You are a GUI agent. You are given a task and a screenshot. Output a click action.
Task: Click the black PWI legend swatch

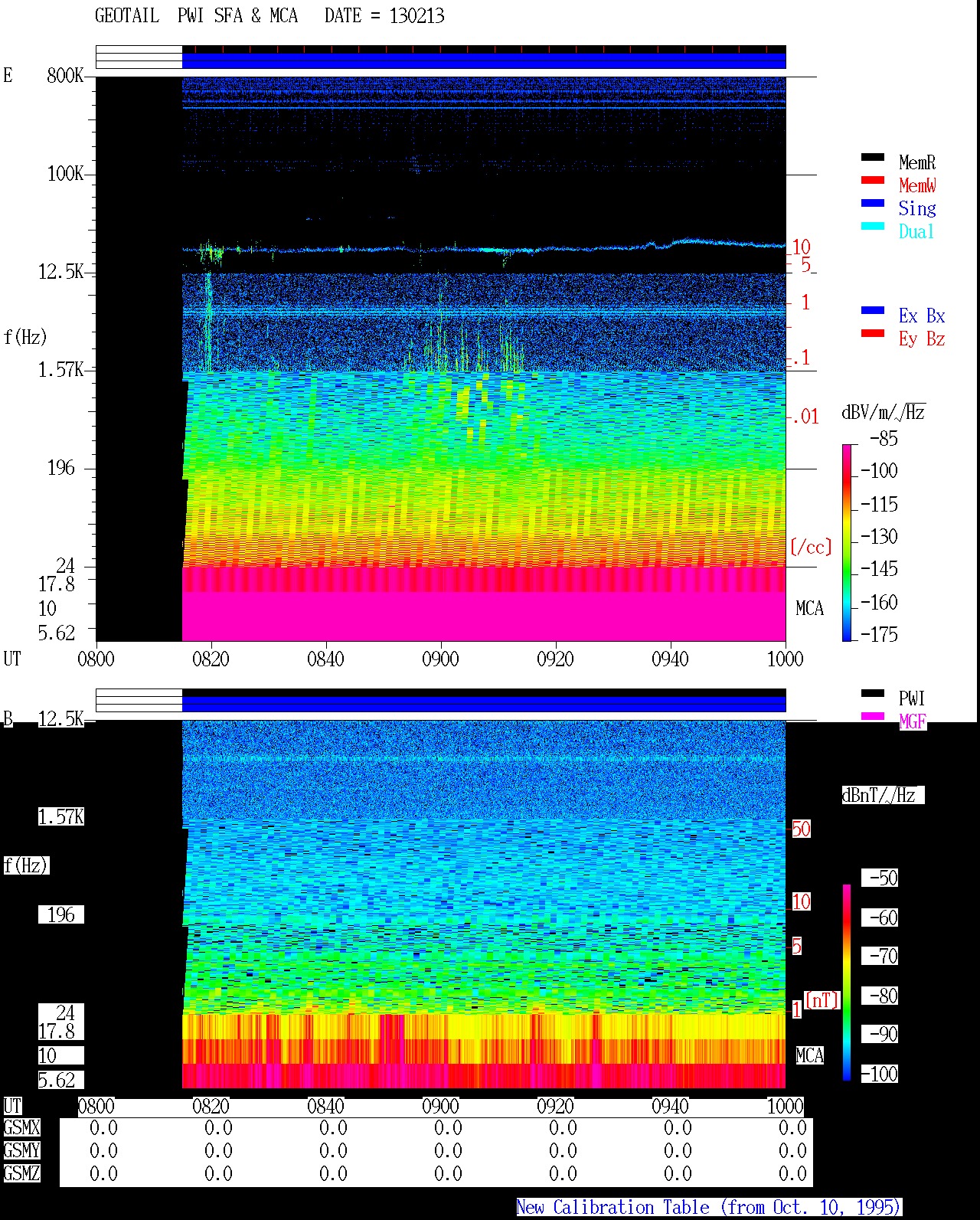(872, 694)
